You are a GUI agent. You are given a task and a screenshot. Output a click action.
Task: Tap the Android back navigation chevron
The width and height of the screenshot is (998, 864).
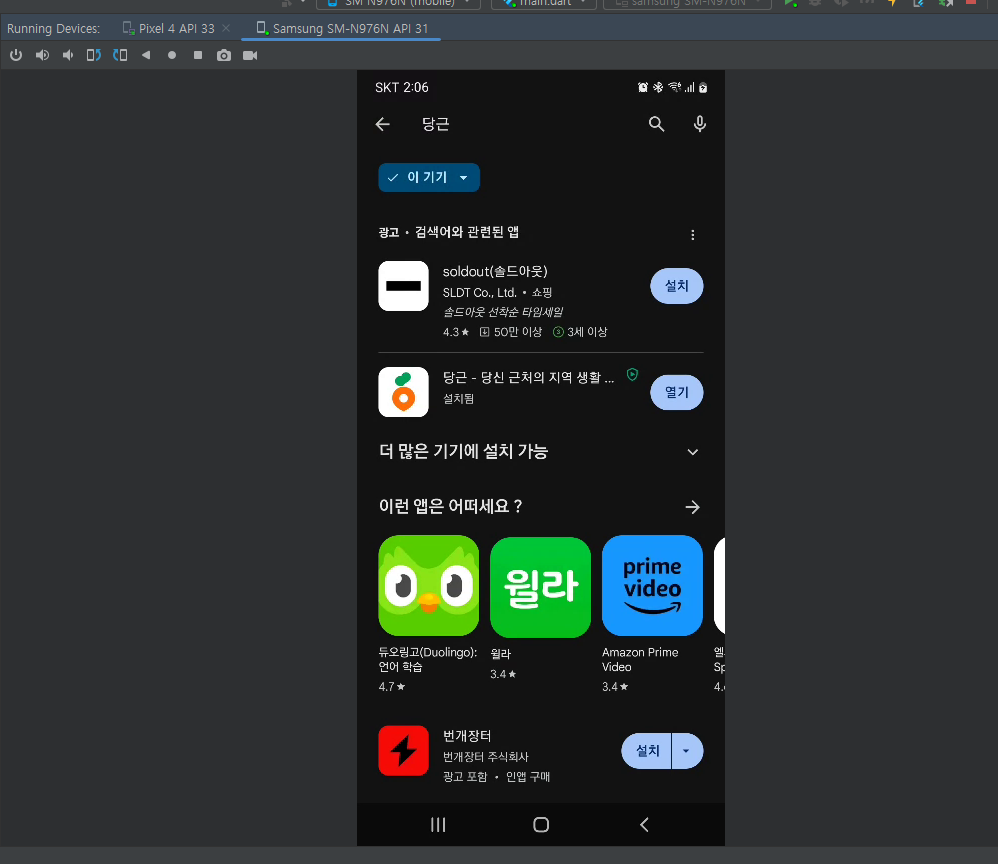tap(644, 825)
